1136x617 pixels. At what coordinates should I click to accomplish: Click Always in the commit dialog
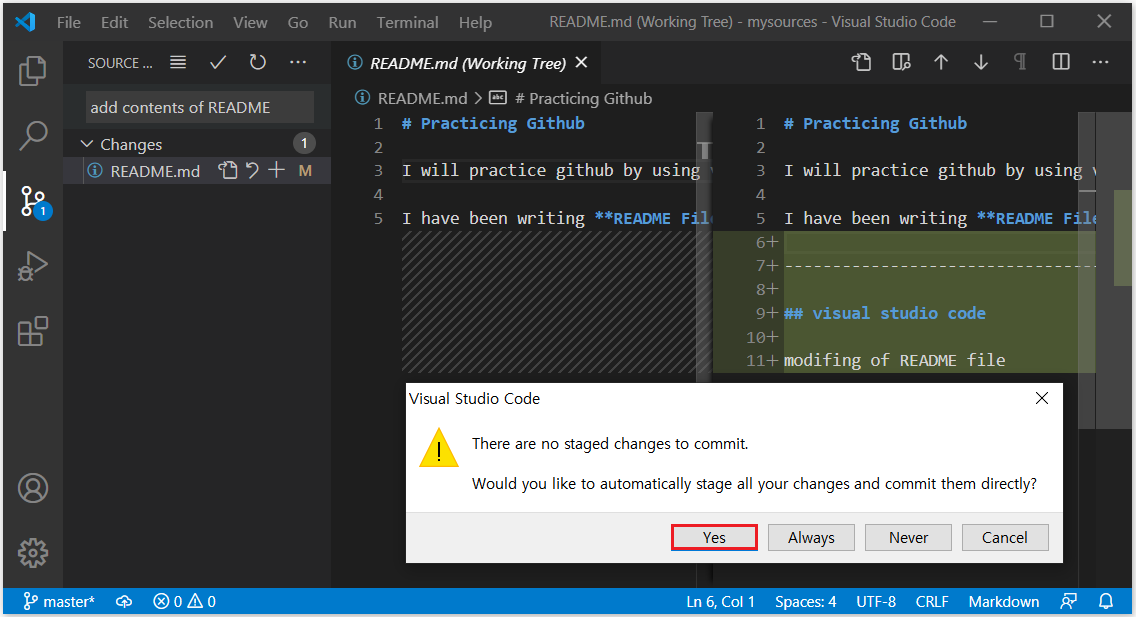[x=811, y=537]
